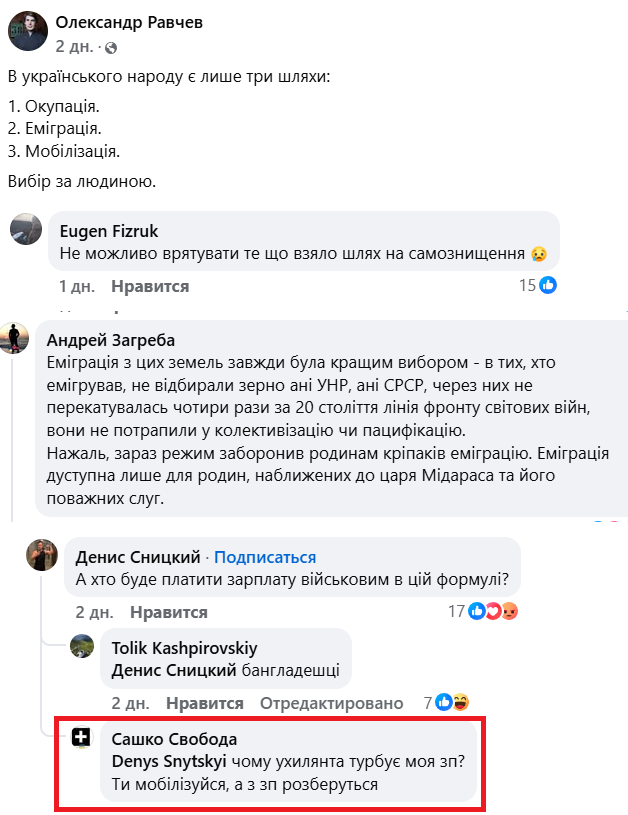Click Олександр Равчев's profile avatar
This screenshot has width=628, height=815.
[27, 32]
